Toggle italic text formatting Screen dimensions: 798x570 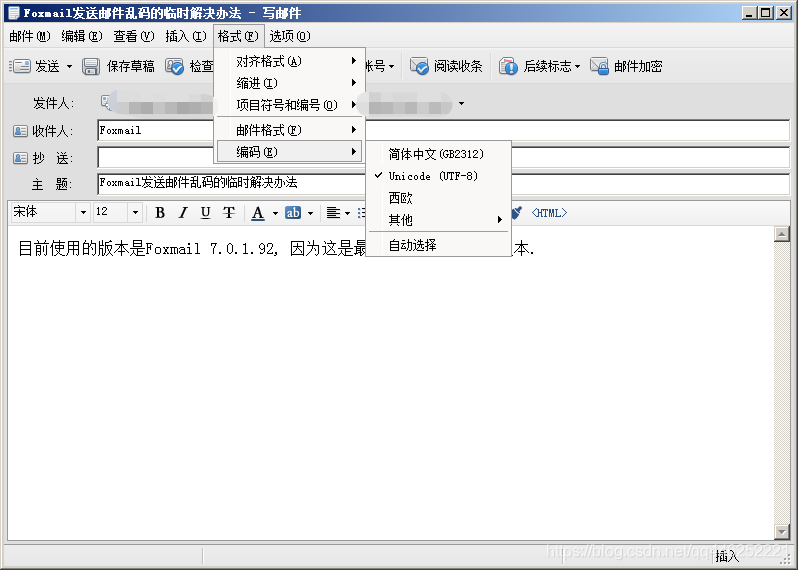pyautogui.click(x=182, y=213)
